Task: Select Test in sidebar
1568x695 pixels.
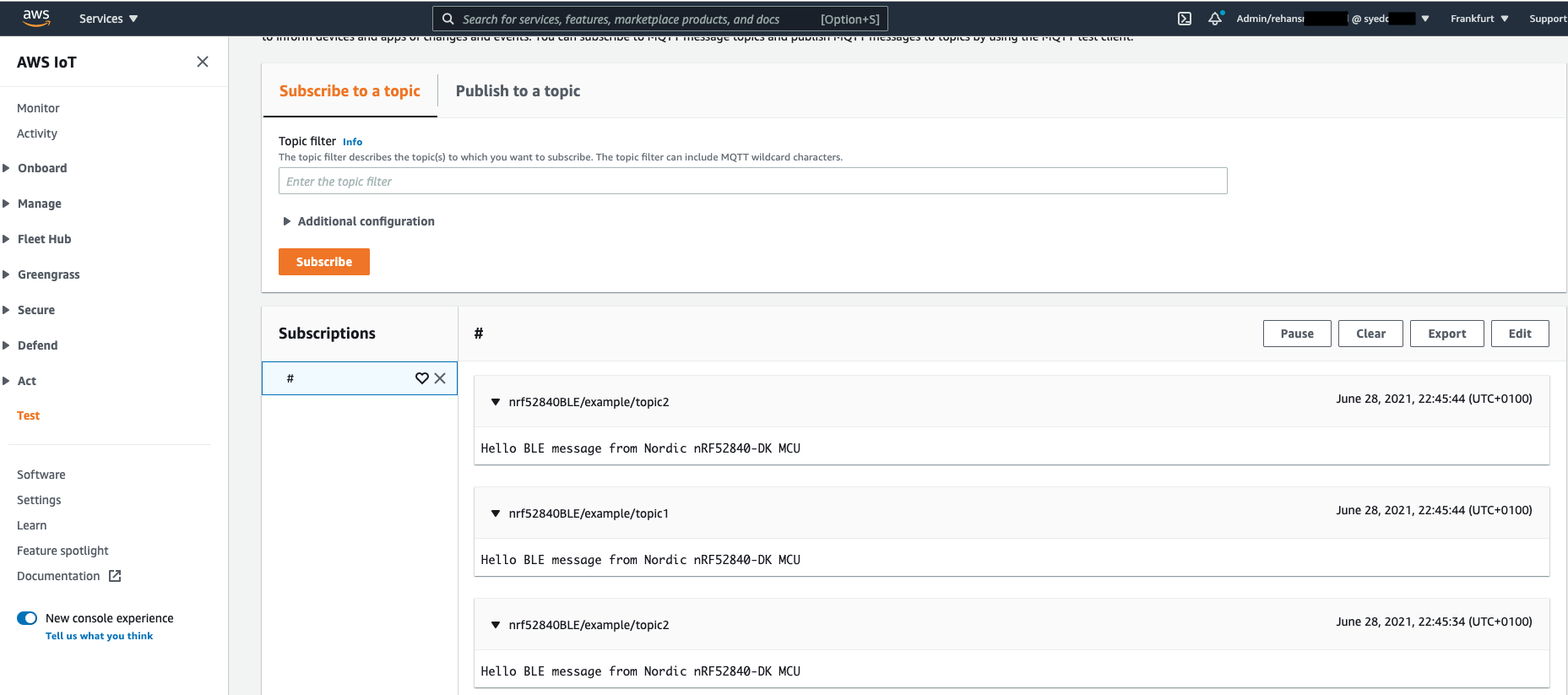Action: coord(28,415)
